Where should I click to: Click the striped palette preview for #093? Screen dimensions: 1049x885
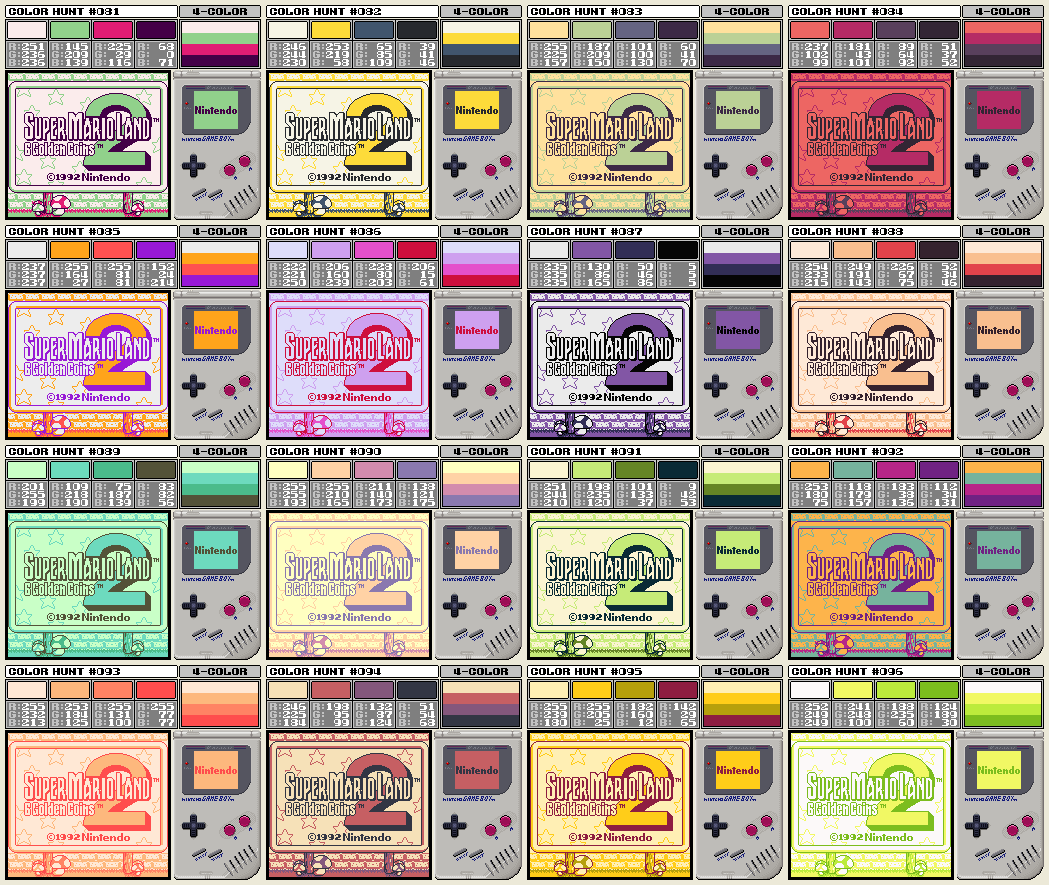(x=219, y=704)
